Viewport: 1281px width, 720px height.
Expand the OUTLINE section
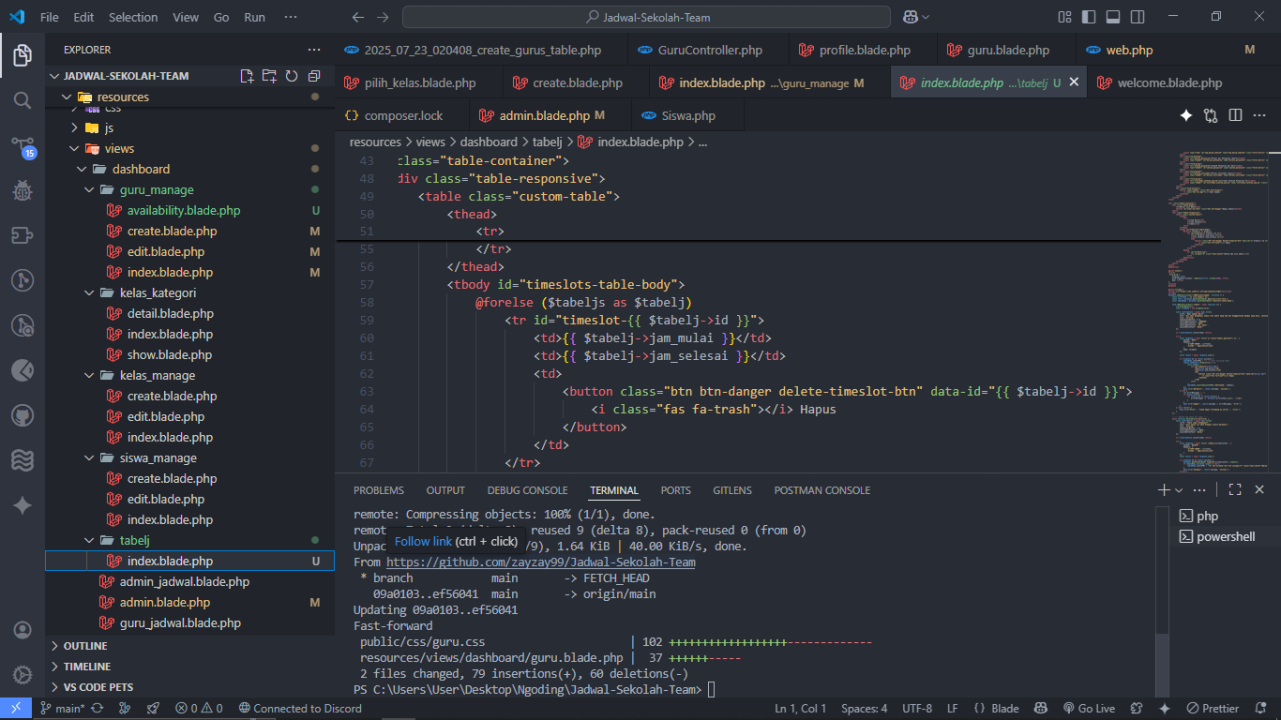85,646
